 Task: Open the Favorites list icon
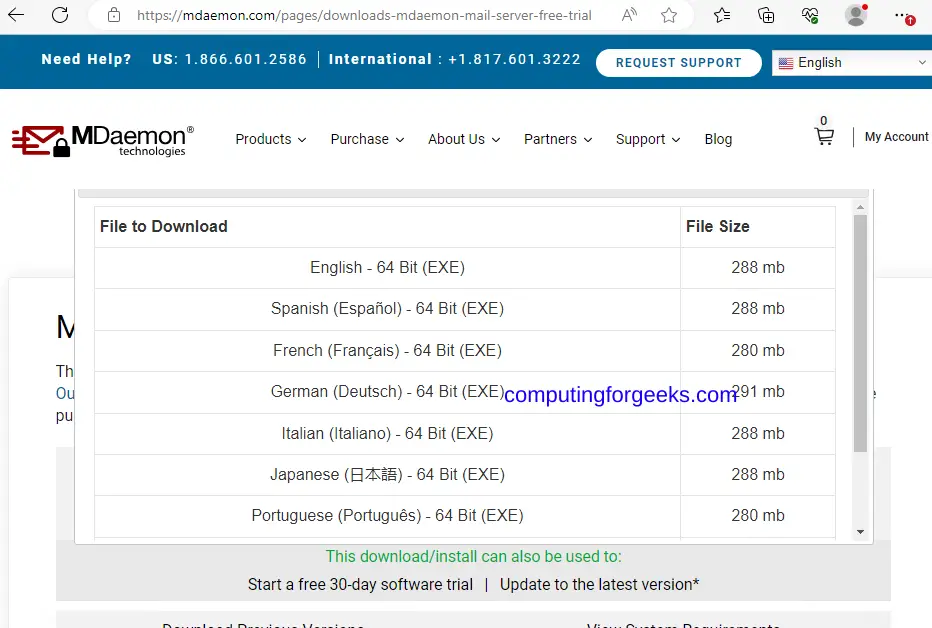click(x=722, y=15)
